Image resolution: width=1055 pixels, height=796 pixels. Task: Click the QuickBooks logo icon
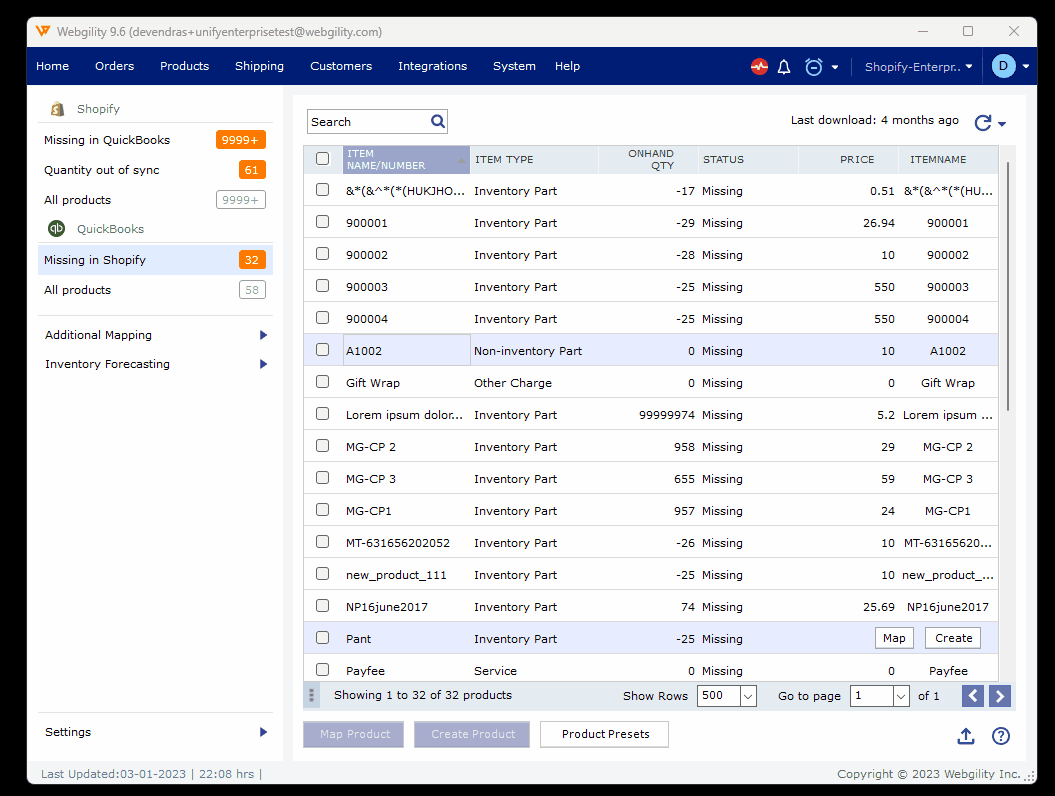pos(57,229)
